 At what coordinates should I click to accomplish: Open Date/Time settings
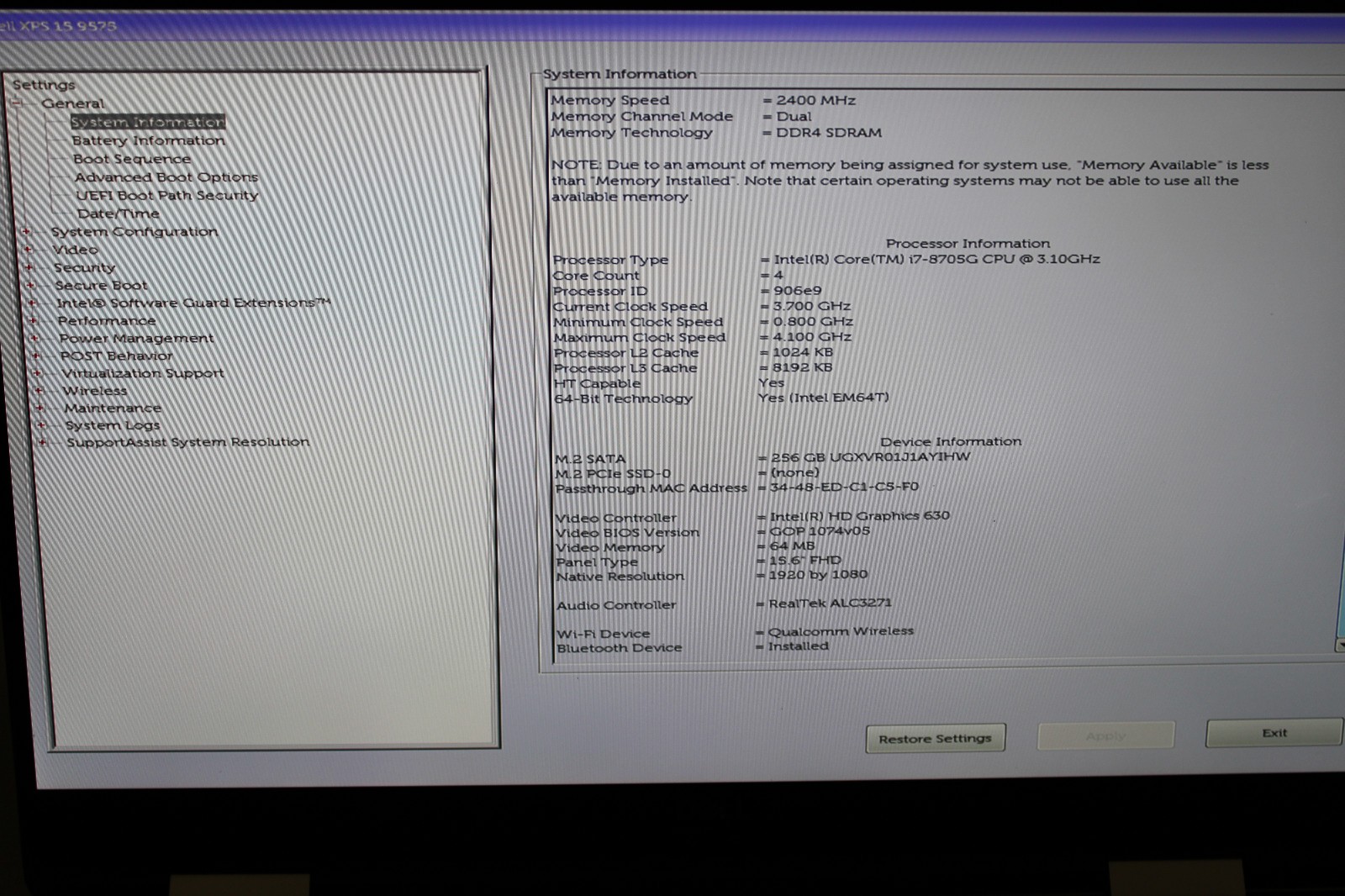click(x=119, y=213)
